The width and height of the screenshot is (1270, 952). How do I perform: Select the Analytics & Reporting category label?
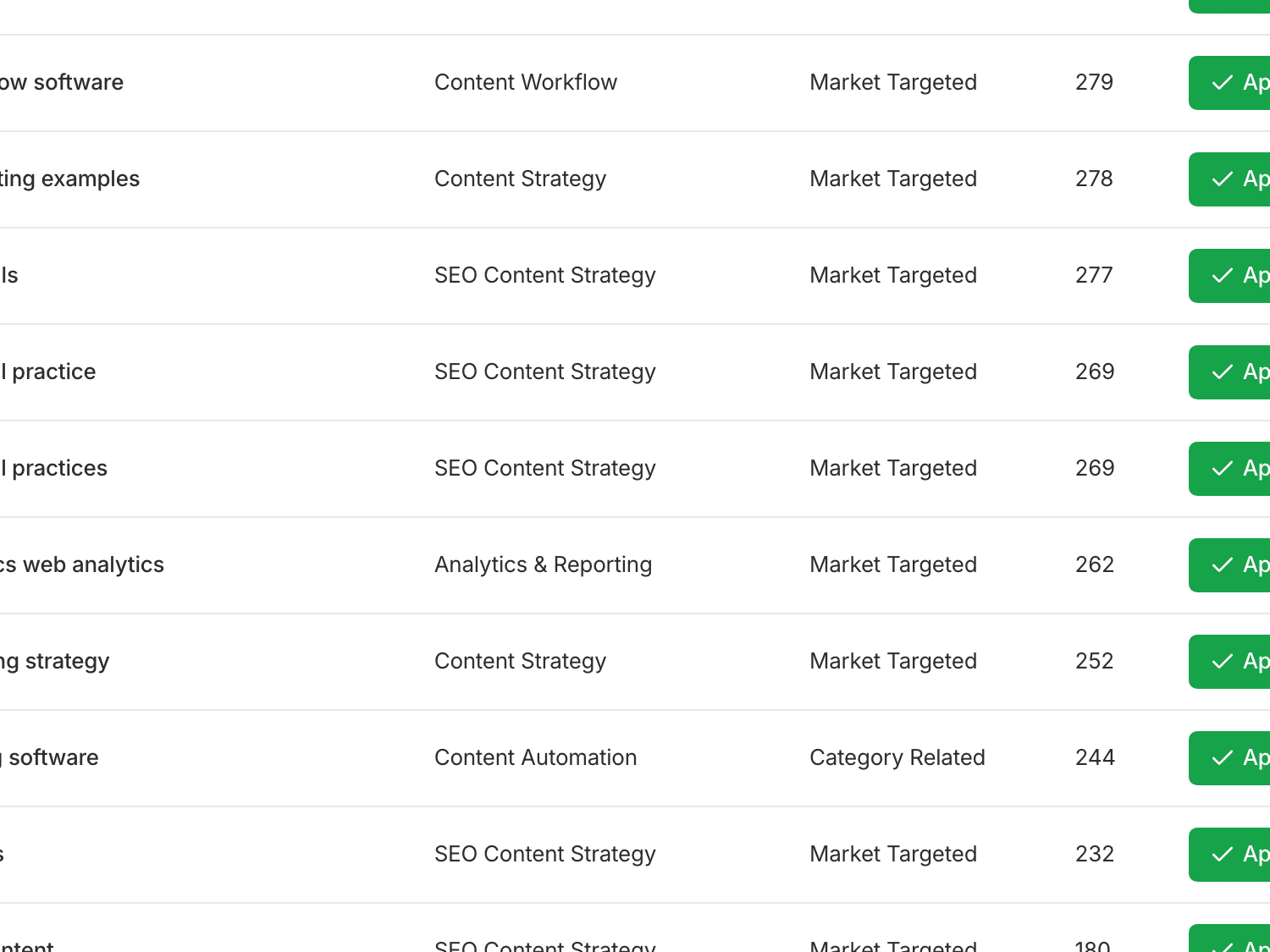pyautogui.click(x=543, y=564)
